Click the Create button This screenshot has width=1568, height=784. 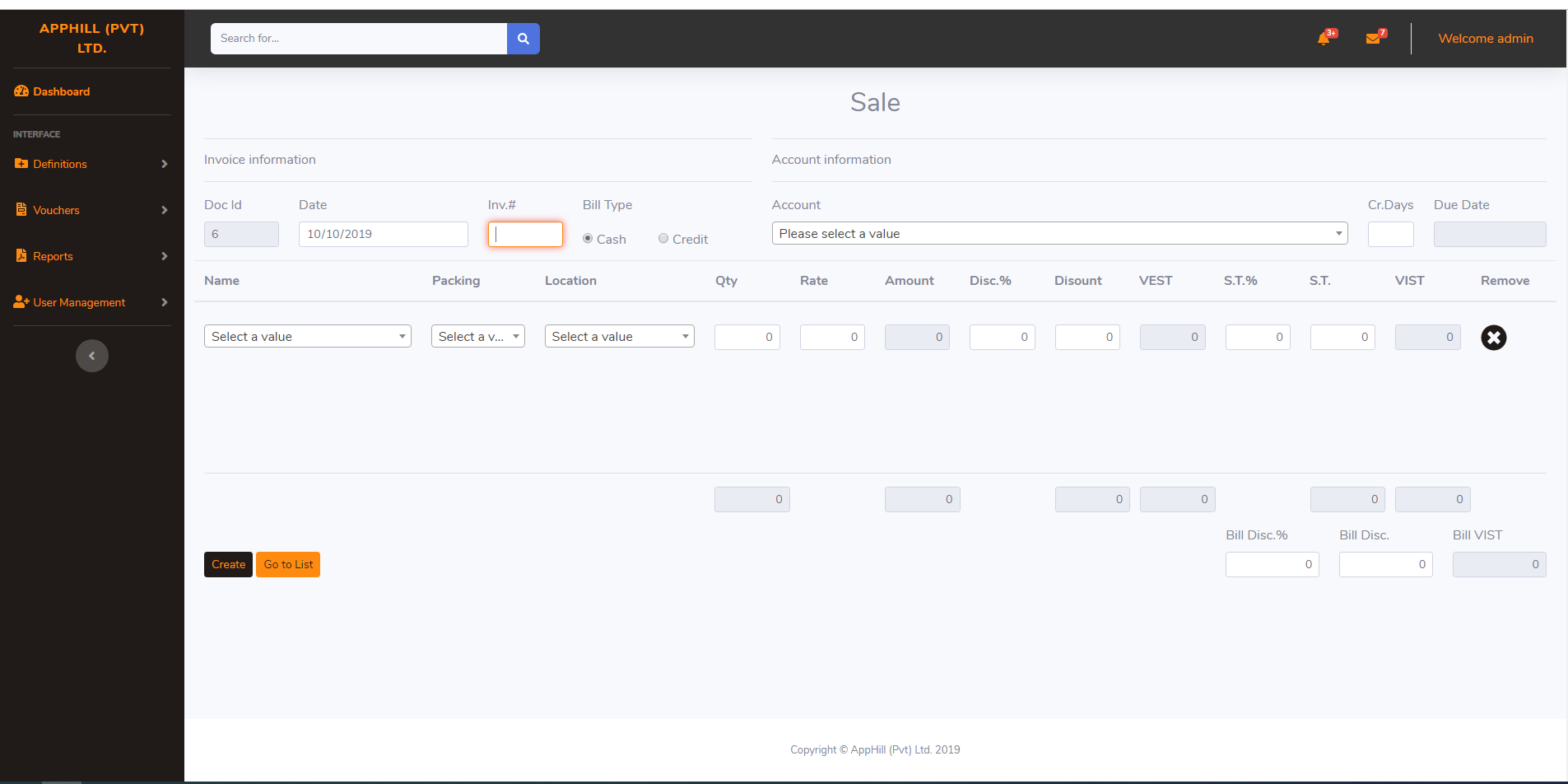[228, 565]
